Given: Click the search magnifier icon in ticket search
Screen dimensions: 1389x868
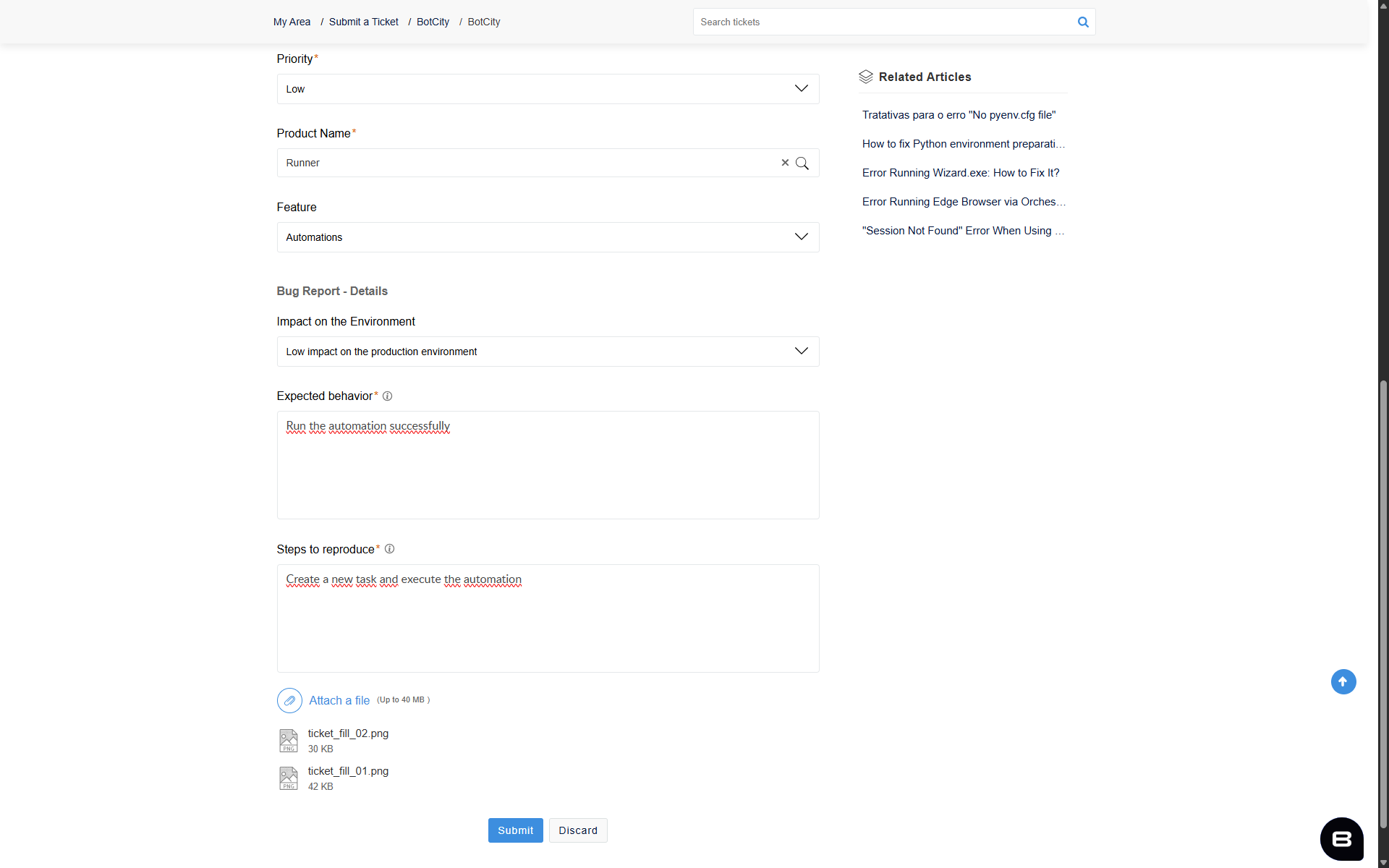Looking at the screenshot, I should (1083, 22).
